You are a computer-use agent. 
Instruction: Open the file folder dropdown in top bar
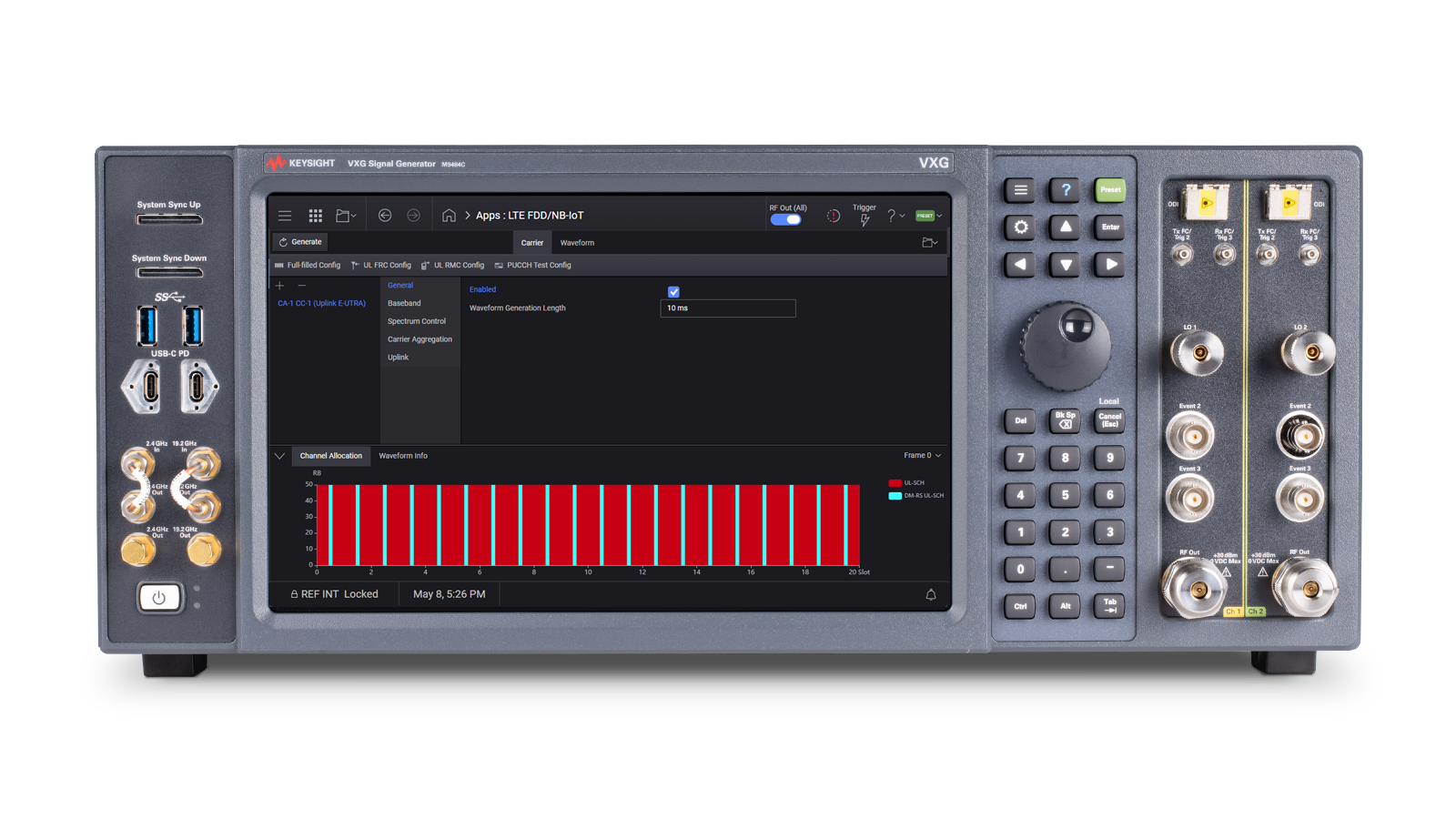[346, 216]
